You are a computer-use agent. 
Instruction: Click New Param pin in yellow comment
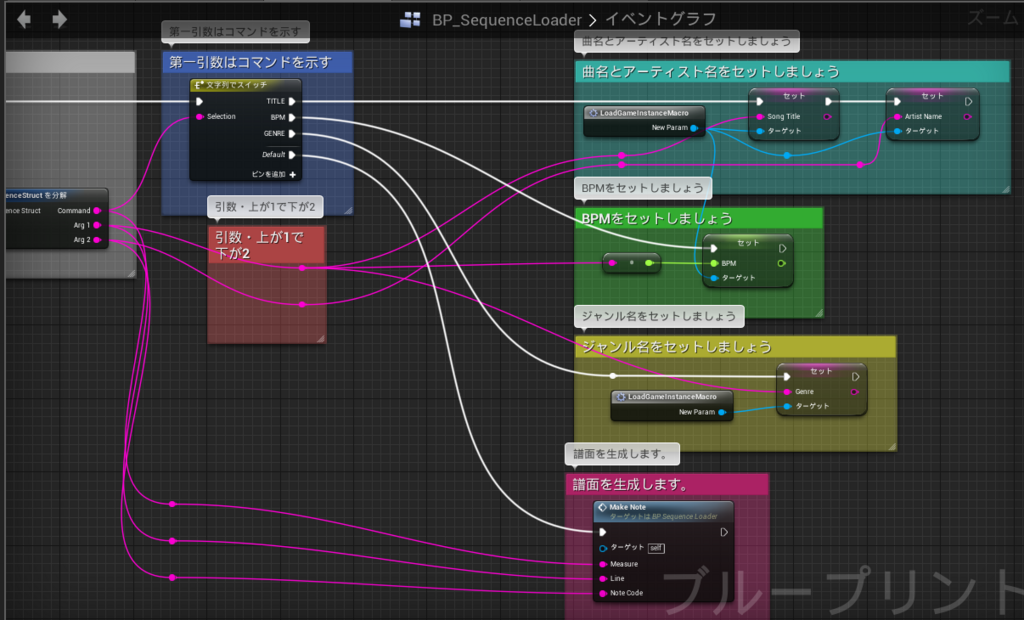[722, 412]
